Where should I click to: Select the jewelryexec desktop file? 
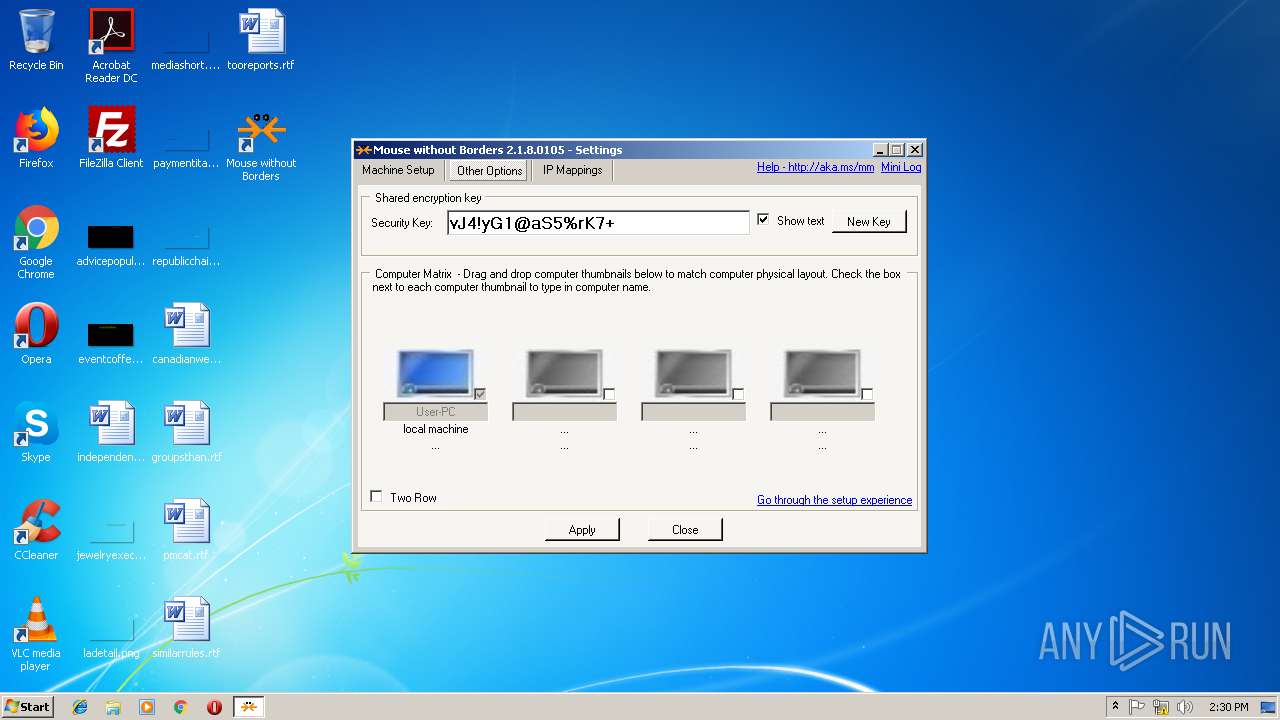click(111, 538)
